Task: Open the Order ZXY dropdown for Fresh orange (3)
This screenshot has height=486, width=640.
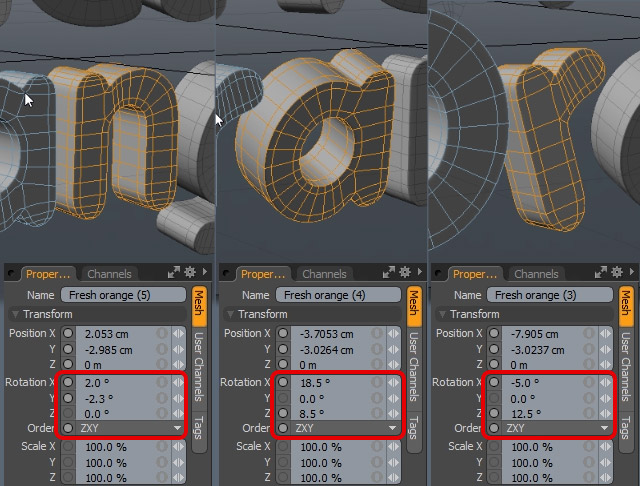Action: click(x=557, y=428)
